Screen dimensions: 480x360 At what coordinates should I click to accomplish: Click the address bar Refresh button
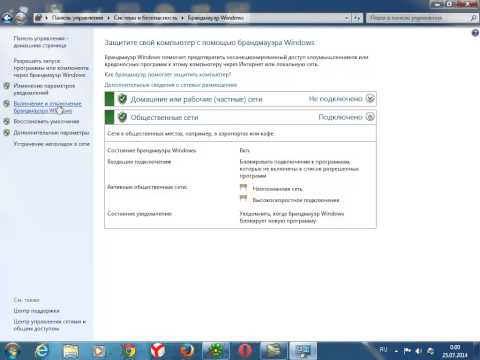pos(357,18)
